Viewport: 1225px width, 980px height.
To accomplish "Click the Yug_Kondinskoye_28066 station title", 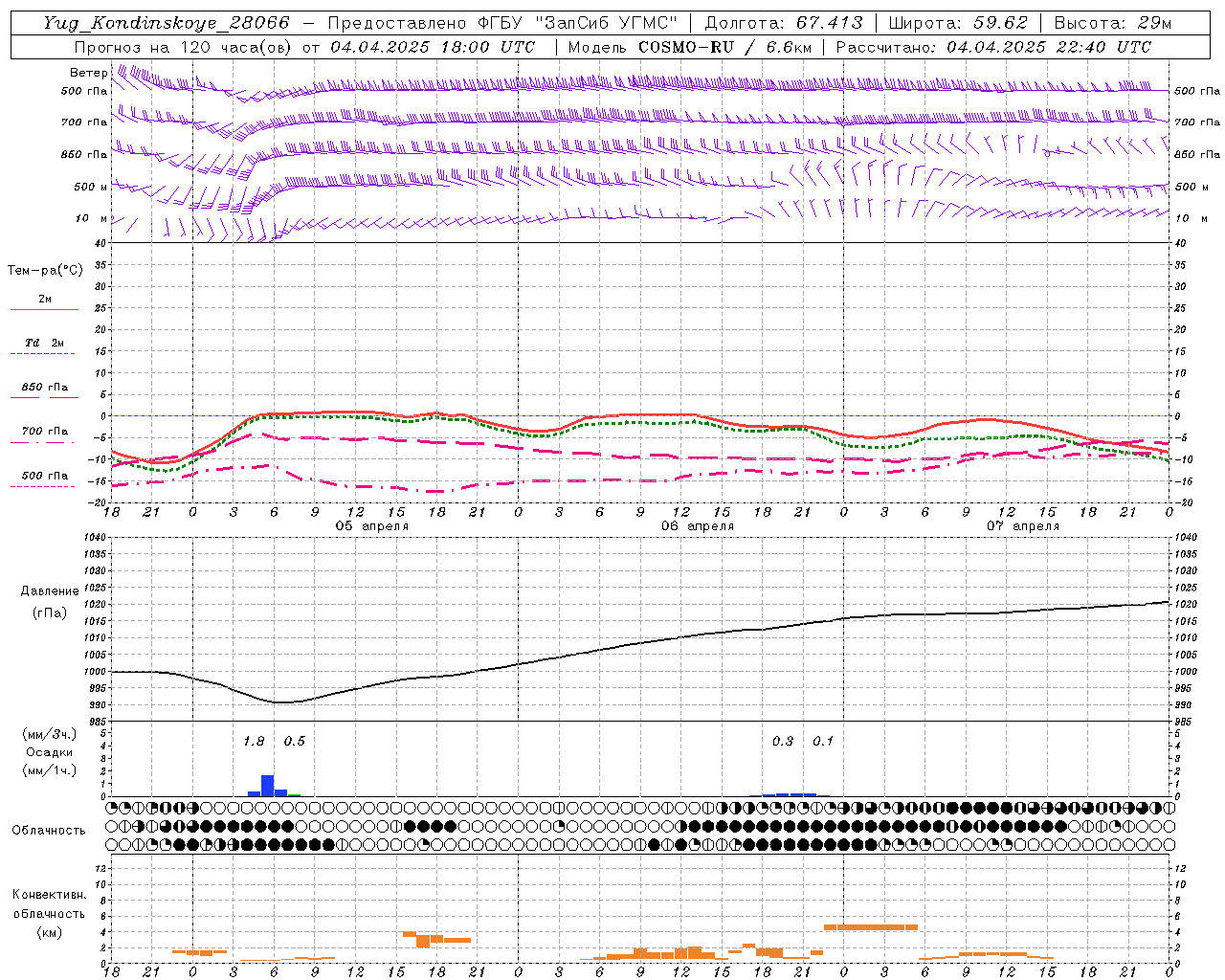I will 166,23.
